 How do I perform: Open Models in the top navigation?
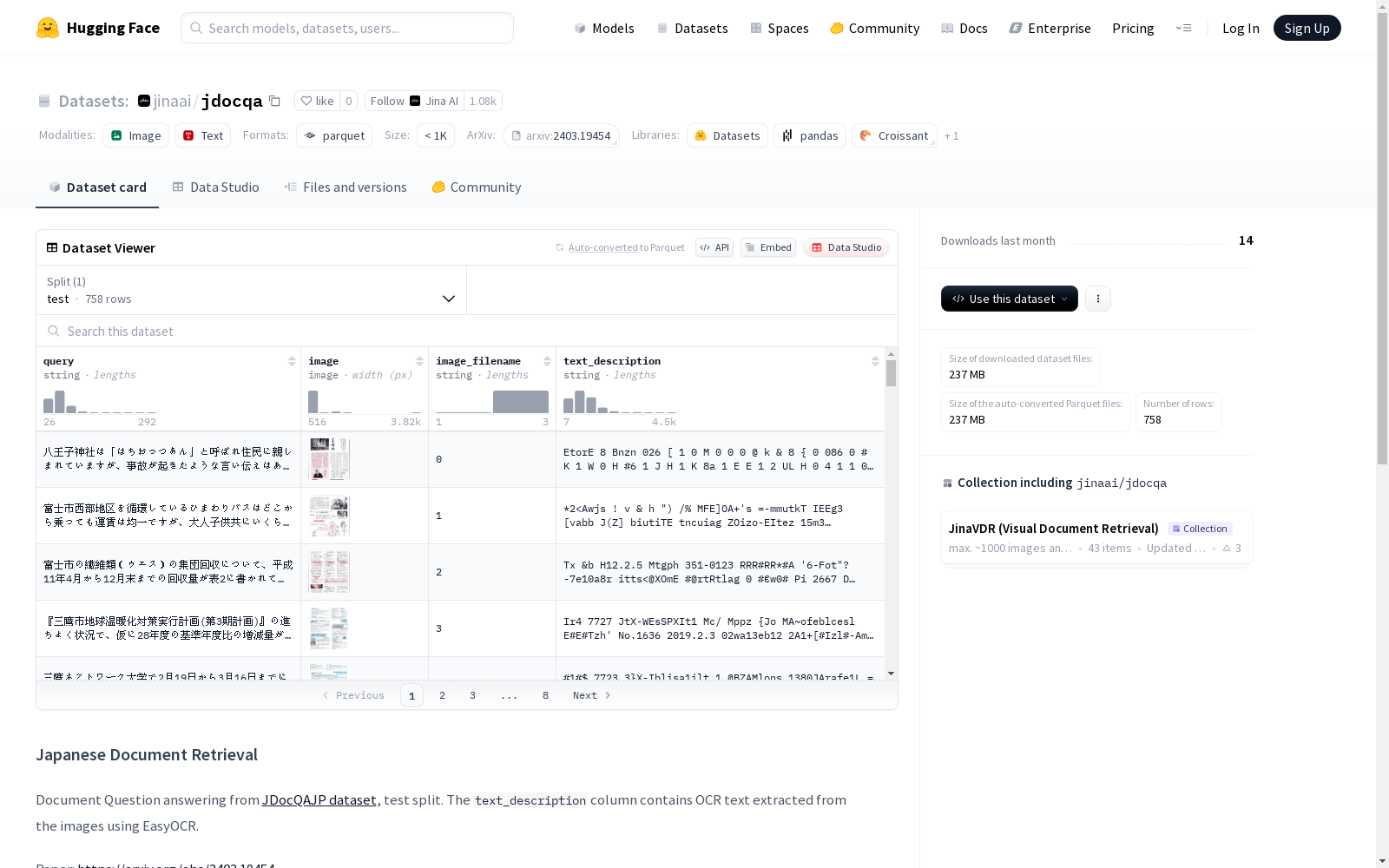tap(604, 28)
